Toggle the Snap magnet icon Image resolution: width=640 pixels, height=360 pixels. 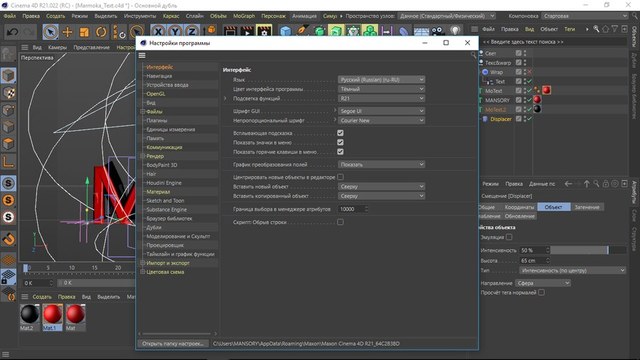point(9,239)
